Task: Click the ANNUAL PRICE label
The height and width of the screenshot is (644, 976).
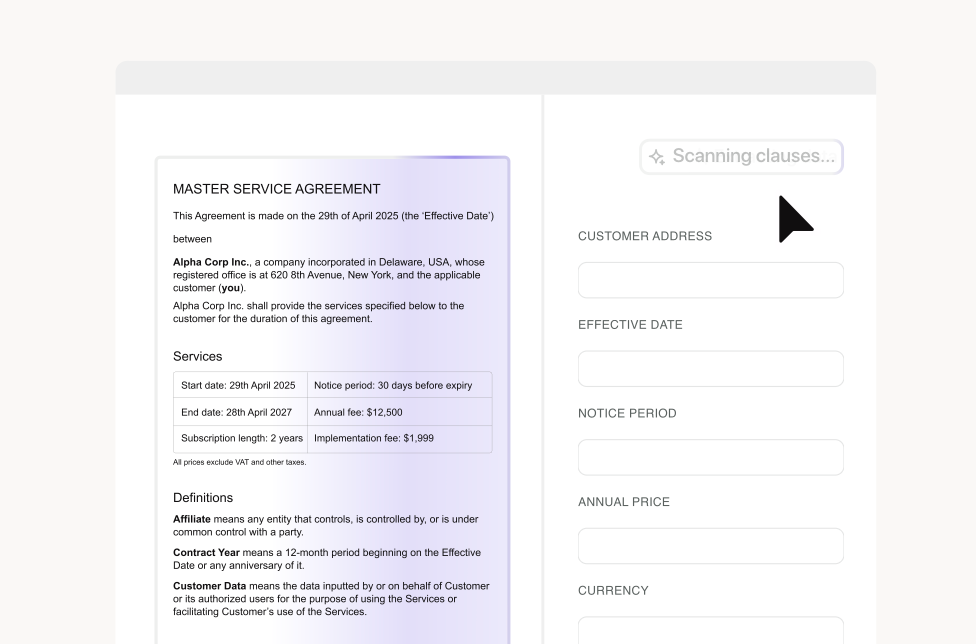Action: [624, 502]
